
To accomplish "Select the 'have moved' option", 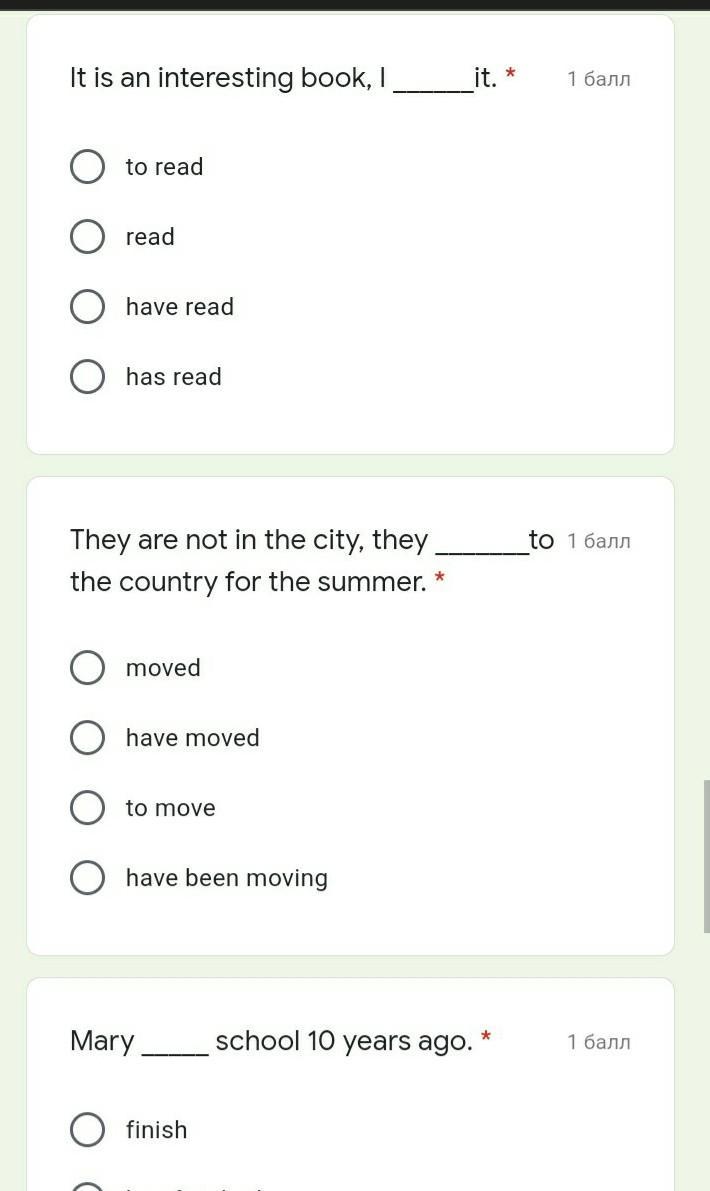I will tap(87, 738).
